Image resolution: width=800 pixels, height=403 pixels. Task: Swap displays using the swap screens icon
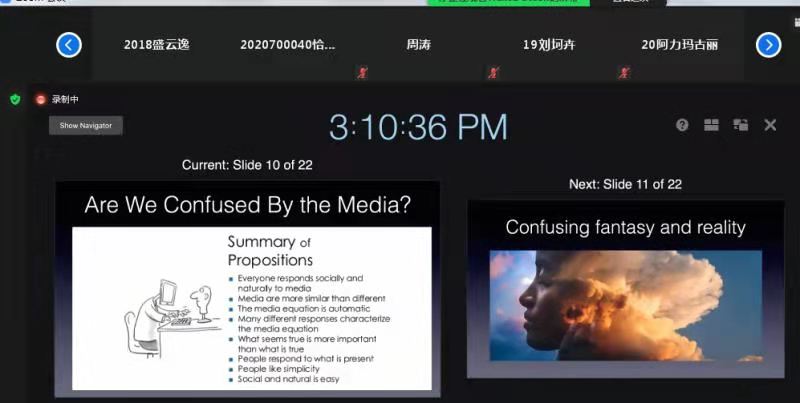coord(740,125)
